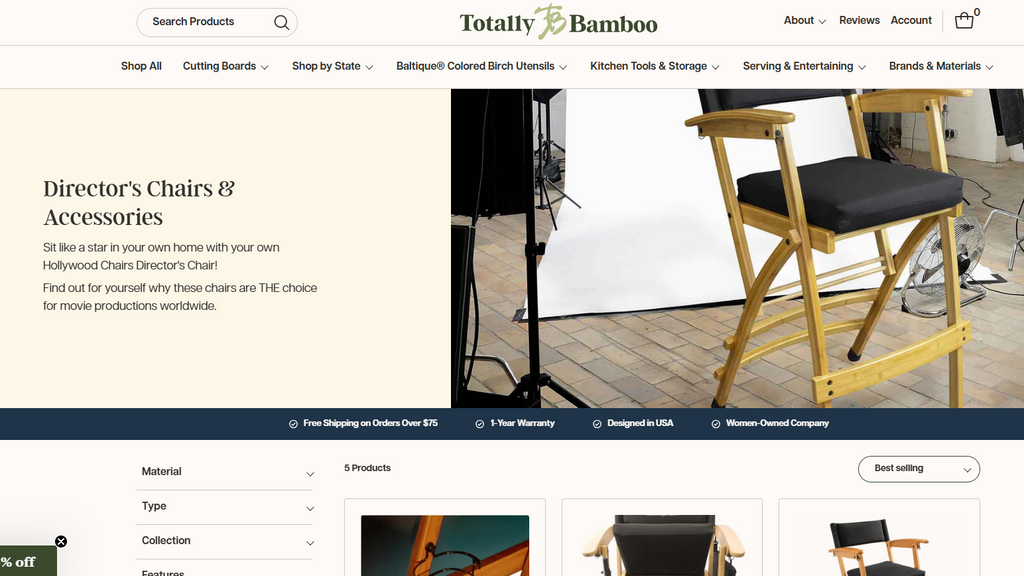This screenshot has width=1024, height=576.
Task: Click the 5 Products count text
Action: [368, 468]
